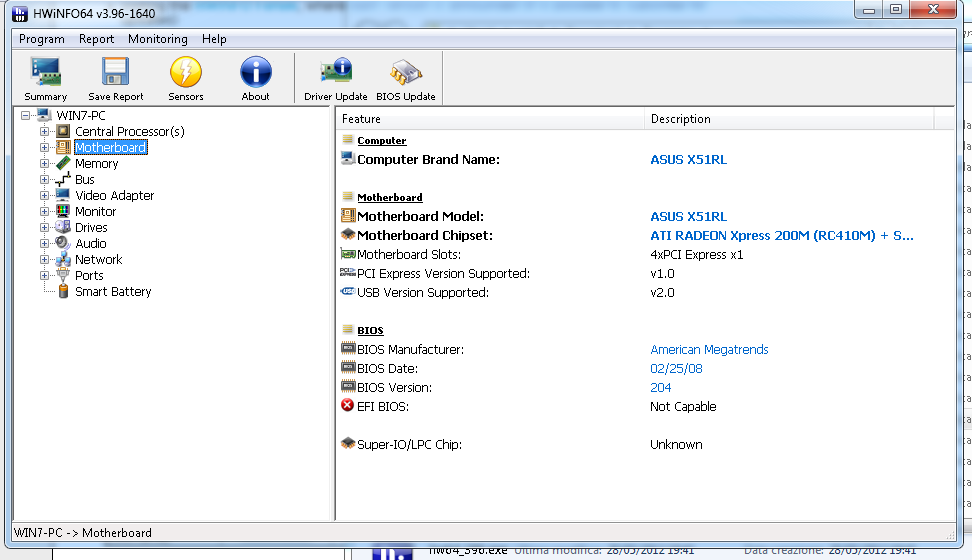Viewport: 972px width, 560px height.
Task: Click the Ports icon in tree
Action: coord(63,275)
